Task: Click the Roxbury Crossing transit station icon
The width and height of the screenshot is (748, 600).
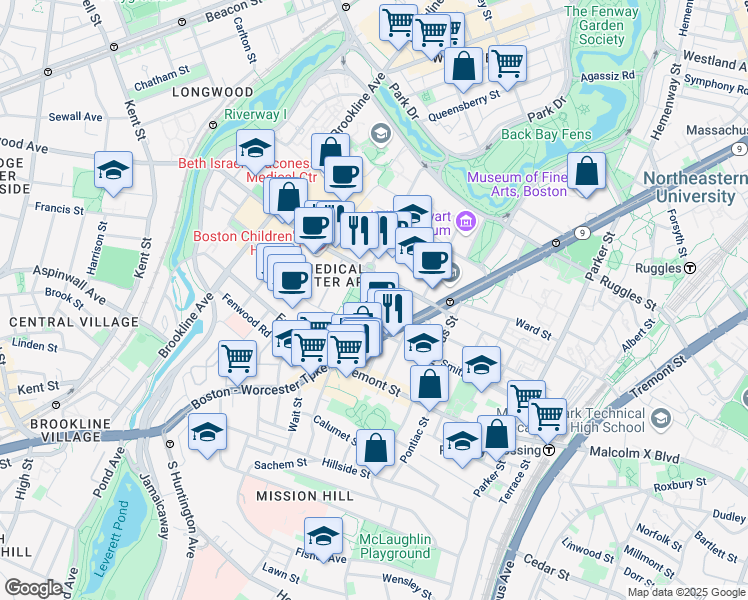Action: coord(549,450)
